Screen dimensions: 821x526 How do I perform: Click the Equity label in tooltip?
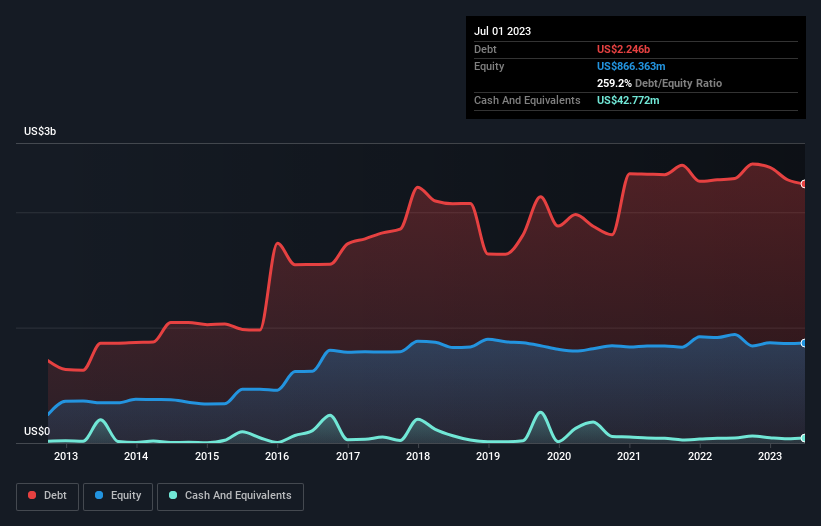489,66
